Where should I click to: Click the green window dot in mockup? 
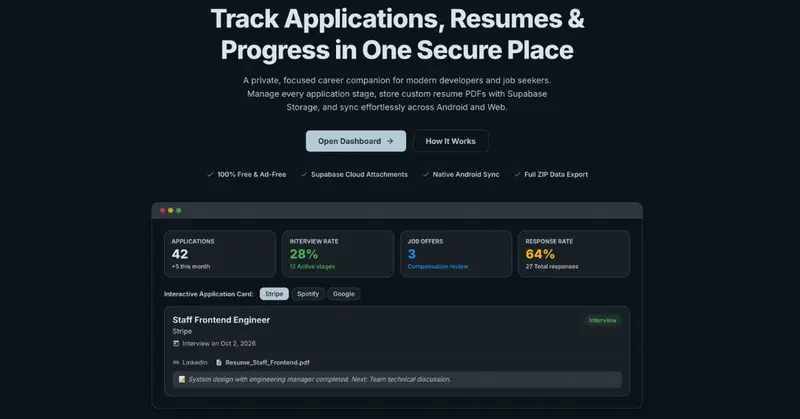[x=179, y=210]
